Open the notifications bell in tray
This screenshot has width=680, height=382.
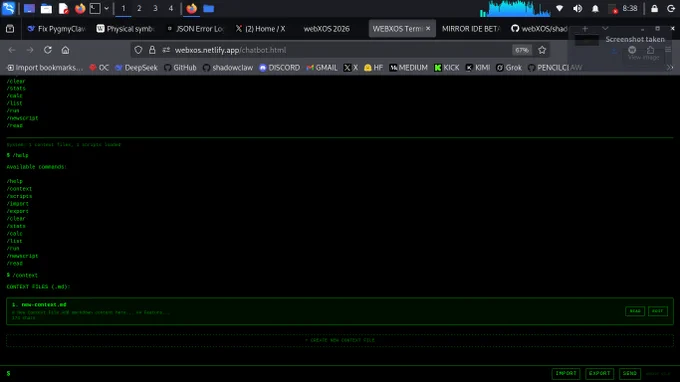pyautogui.click(x=595, y=9)
